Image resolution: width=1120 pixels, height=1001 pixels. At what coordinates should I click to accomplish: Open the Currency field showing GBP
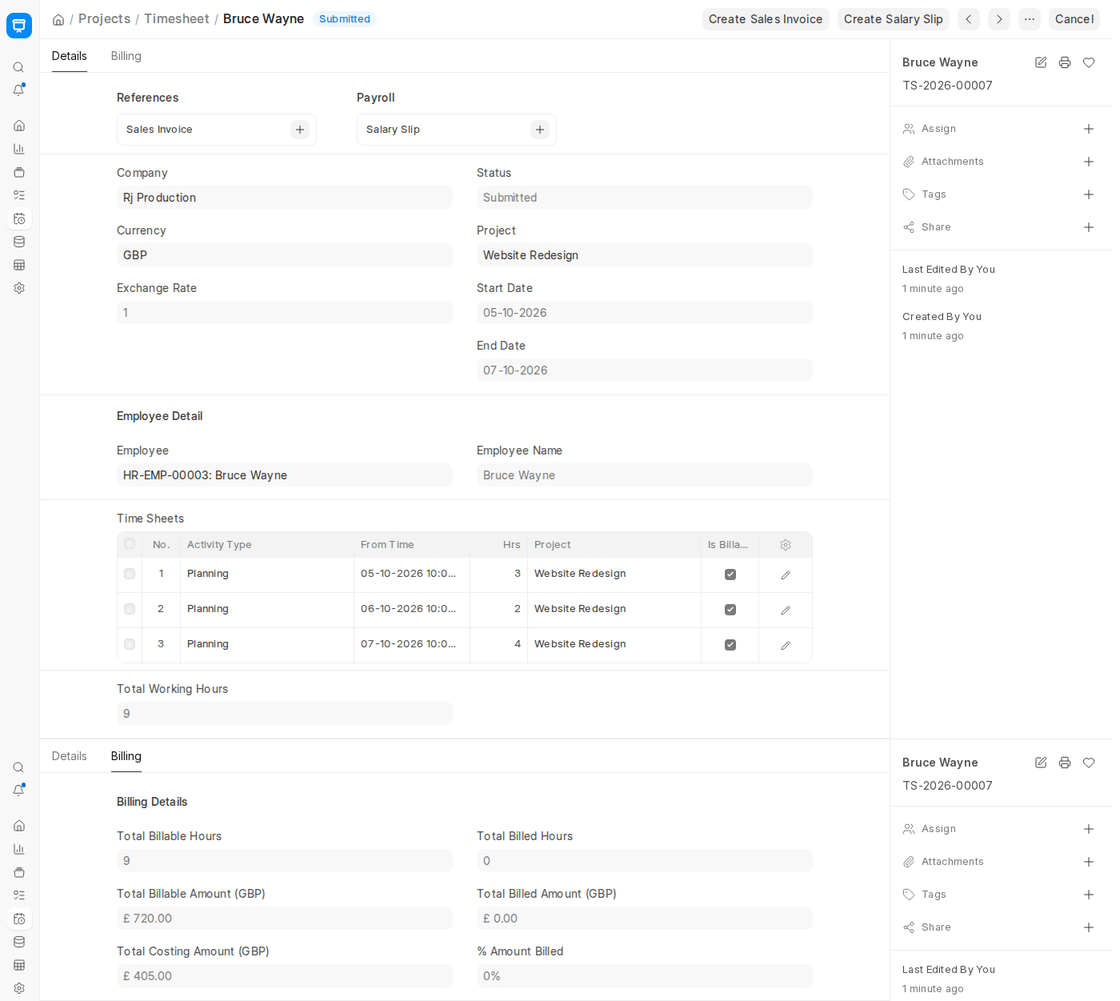tap(284, 255)
